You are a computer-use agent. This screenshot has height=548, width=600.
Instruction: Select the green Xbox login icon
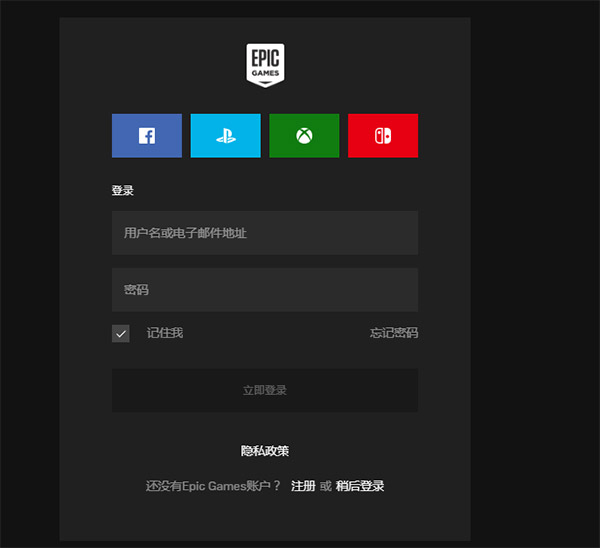(x=304, y=136)
